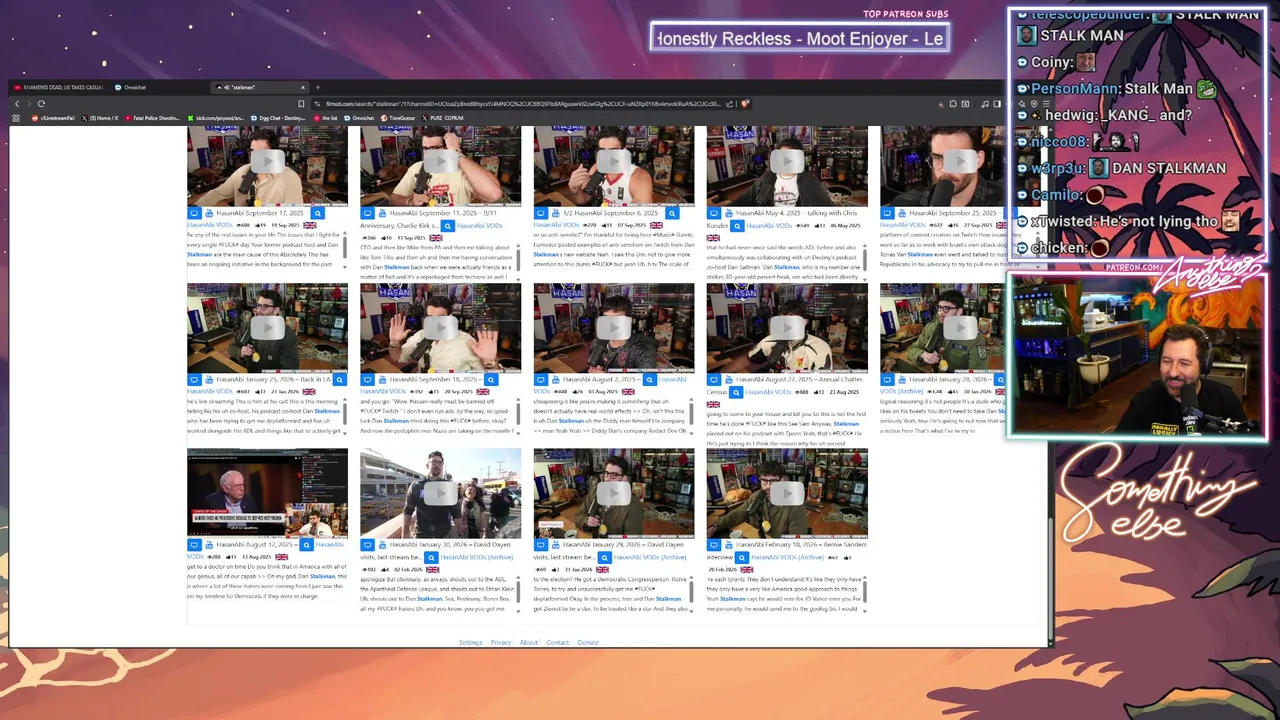Click the browser back arrow

pyautogui.click(x=17, y=104)
